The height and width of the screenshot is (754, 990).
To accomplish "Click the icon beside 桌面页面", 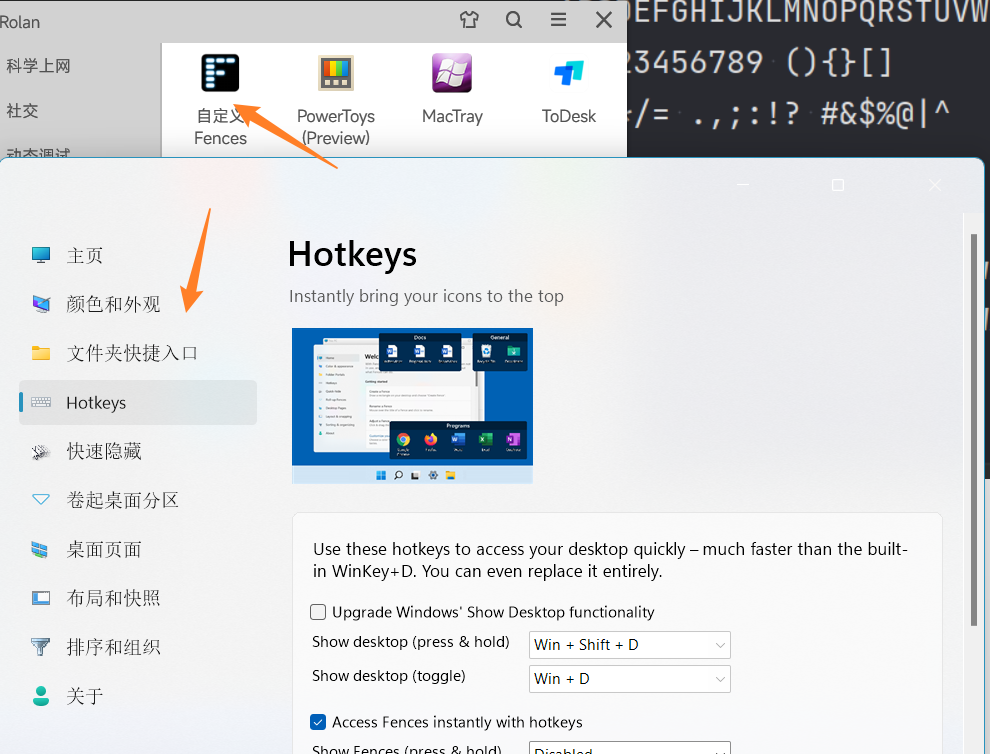I will [40, 549].
